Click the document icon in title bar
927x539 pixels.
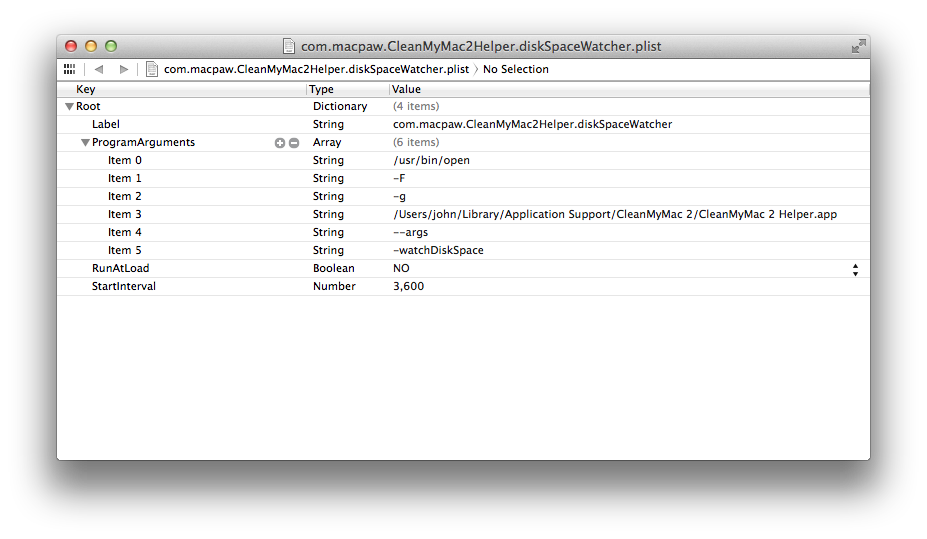point(289,46)
